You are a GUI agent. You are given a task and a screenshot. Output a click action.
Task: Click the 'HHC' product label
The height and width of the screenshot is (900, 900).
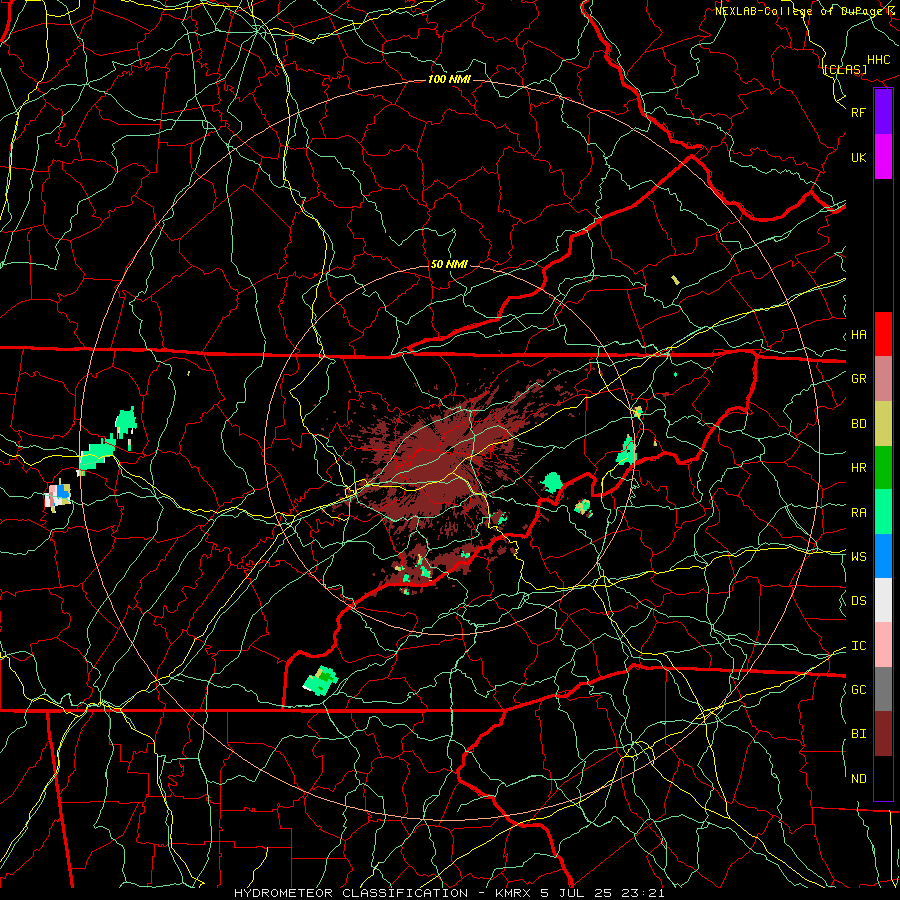[x=879, y=60]
